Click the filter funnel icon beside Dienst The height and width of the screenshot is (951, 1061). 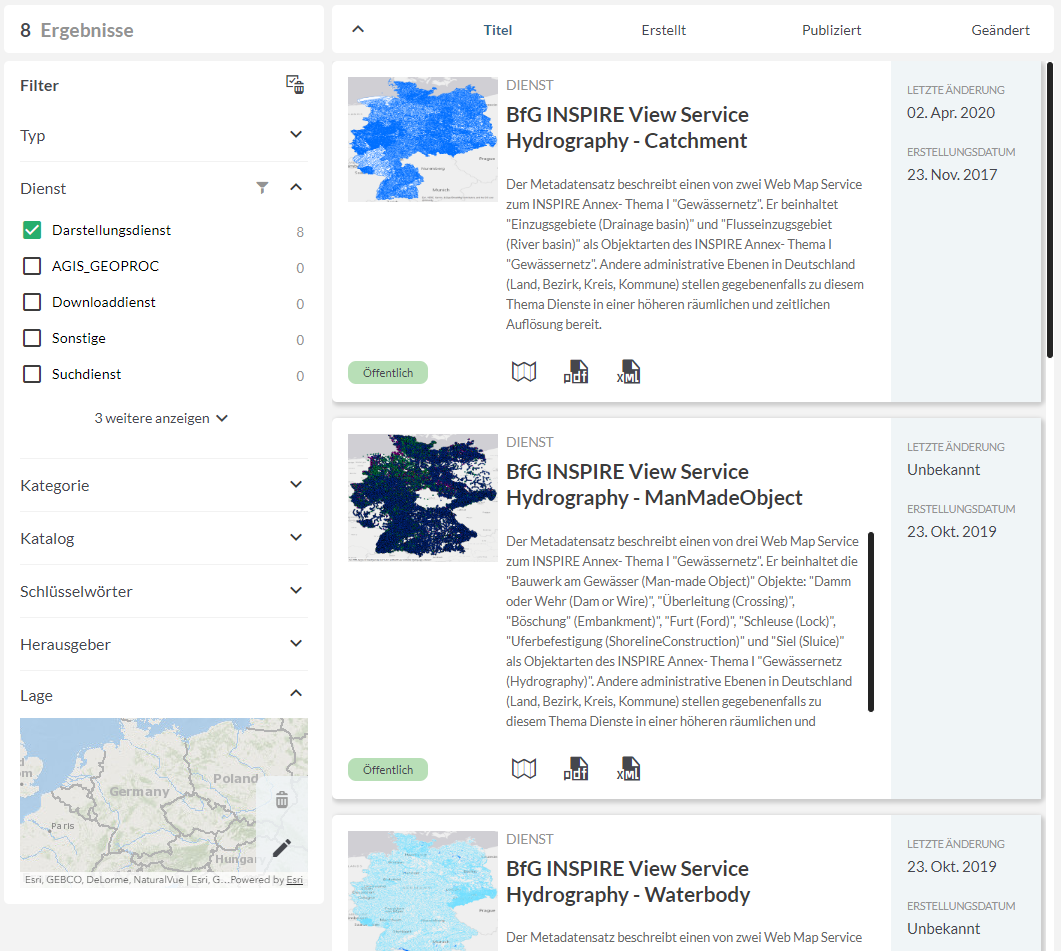[x=262, y=187]
